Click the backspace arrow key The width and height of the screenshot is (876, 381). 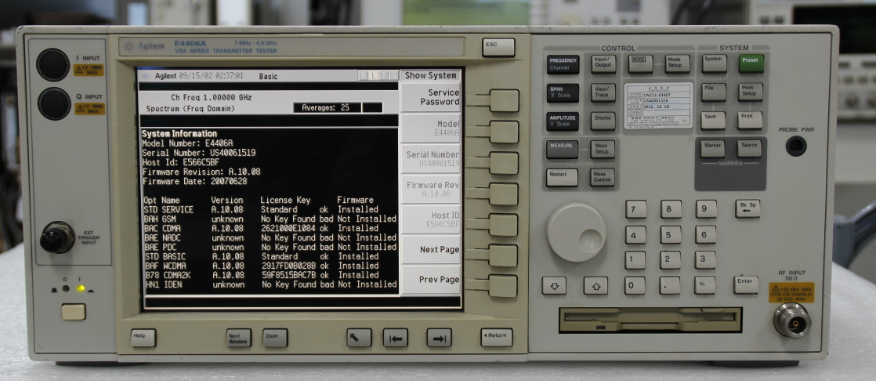[748, 208]
